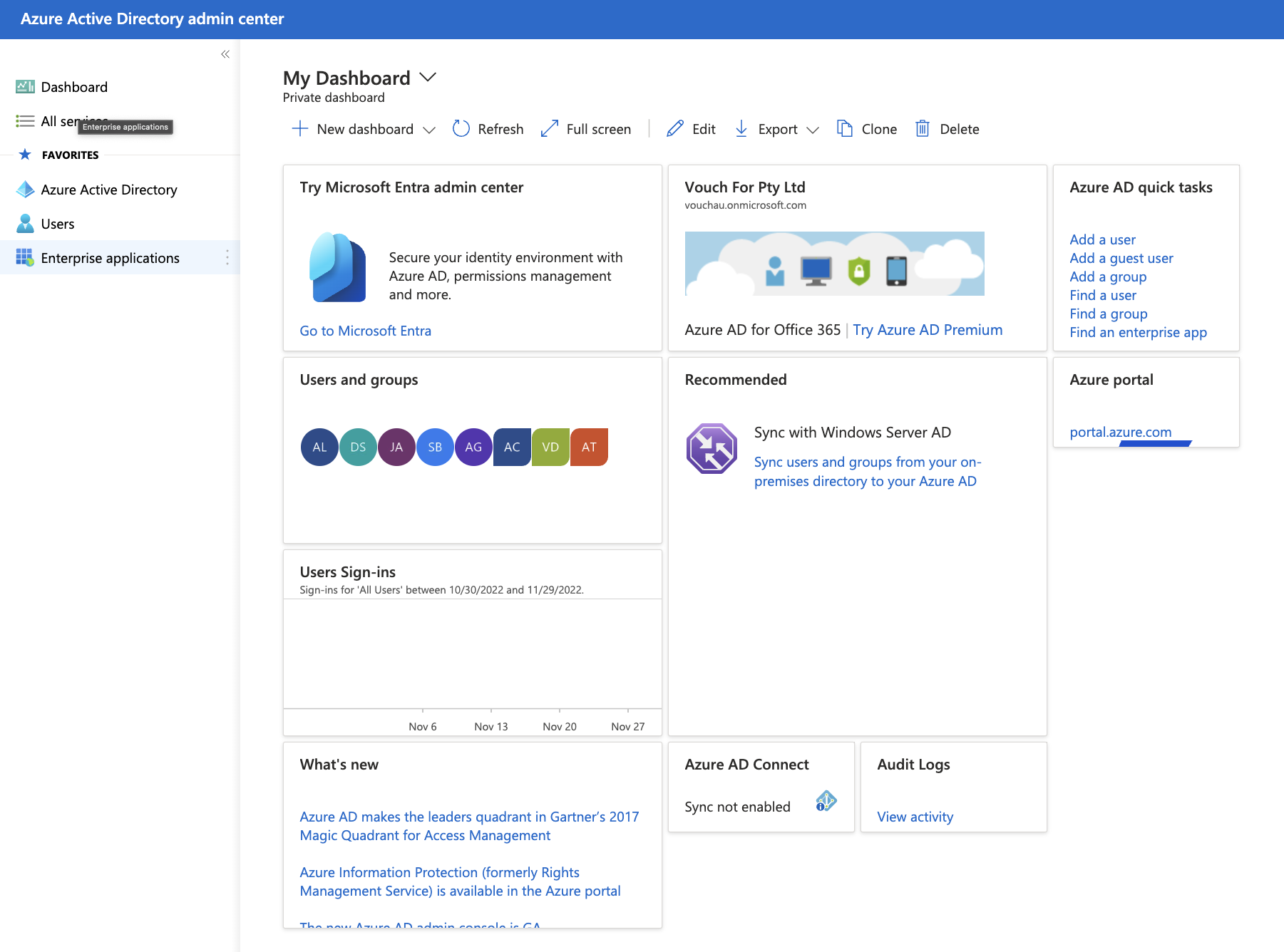This screenshot has width=1284, height=952.
Task: Select the JA user avatar
Action: click(396, 447)
